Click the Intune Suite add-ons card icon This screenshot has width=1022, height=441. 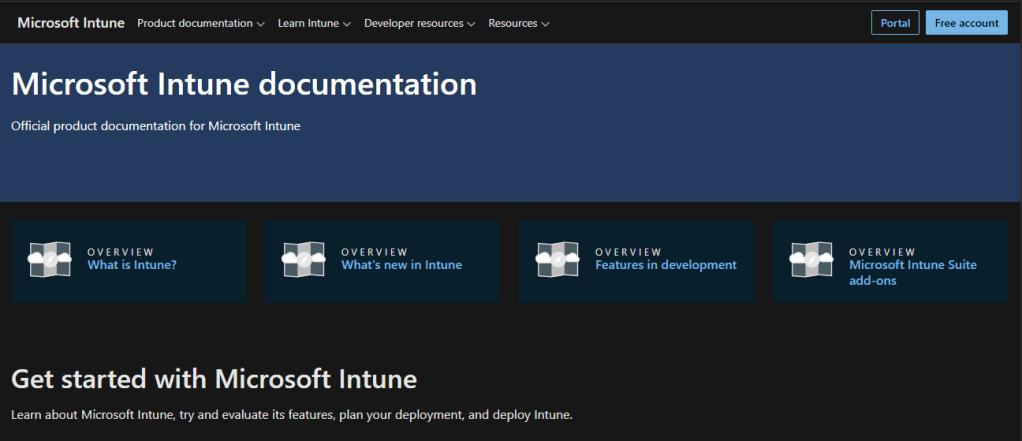812,259
